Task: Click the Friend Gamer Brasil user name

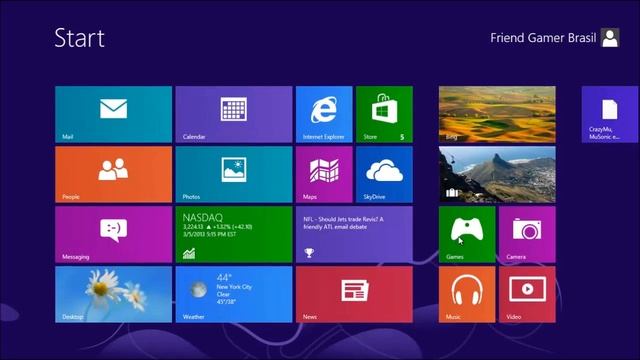Action: coord(543,38)
